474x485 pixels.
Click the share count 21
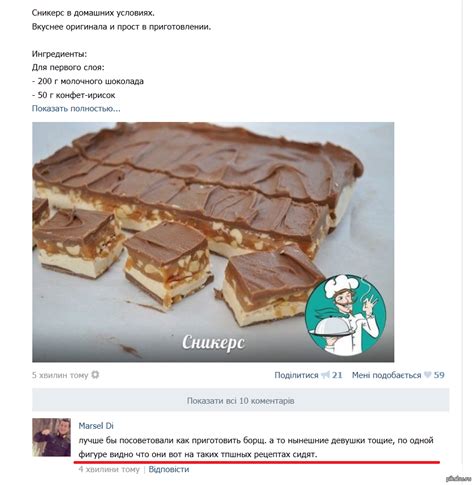[337, 375]
